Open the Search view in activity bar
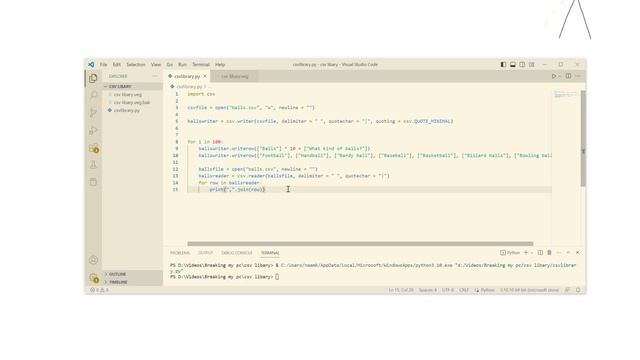The width and height of the screenshot is (640, 360). click(x=93, y=95)
